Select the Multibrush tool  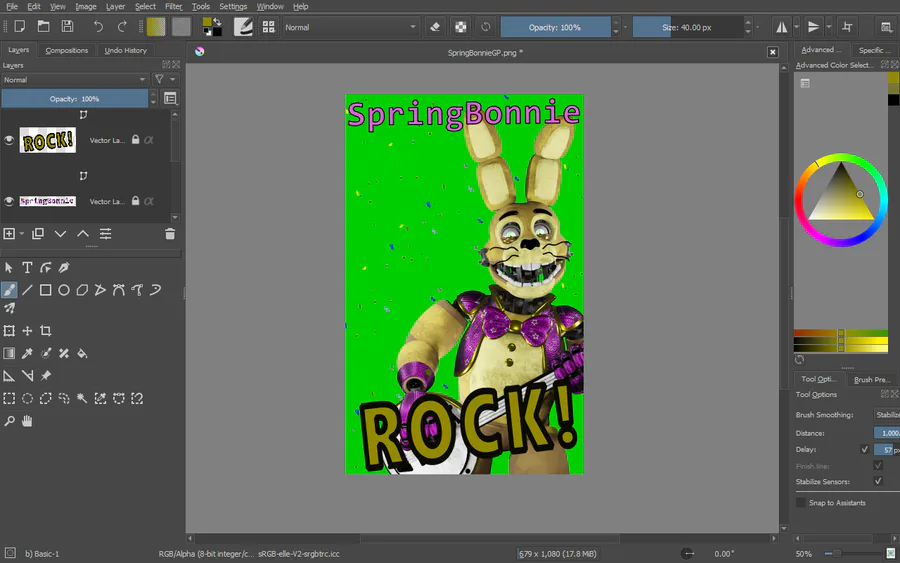[9, 308]
